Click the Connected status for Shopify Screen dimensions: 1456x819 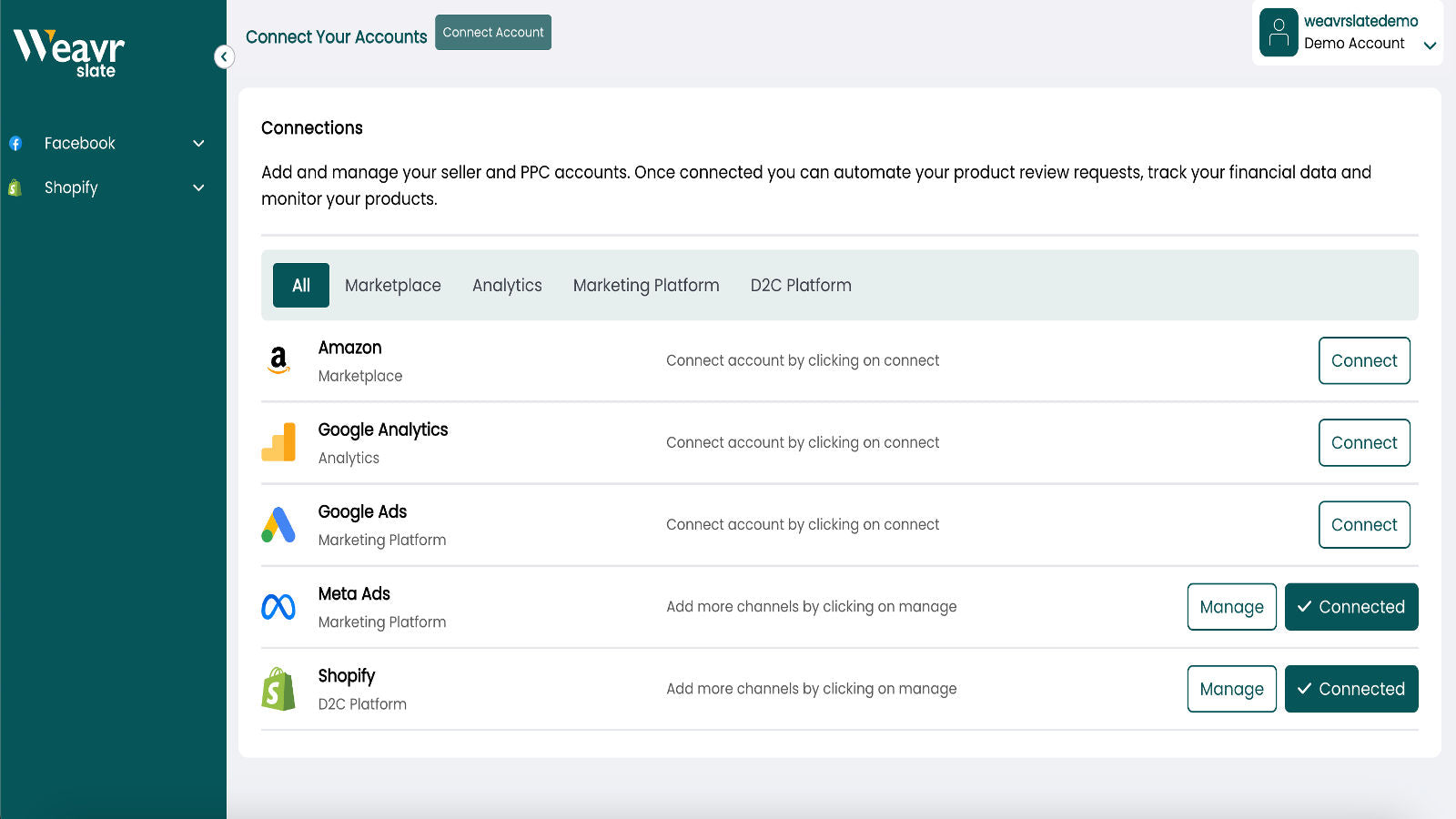coord(1350,689)
